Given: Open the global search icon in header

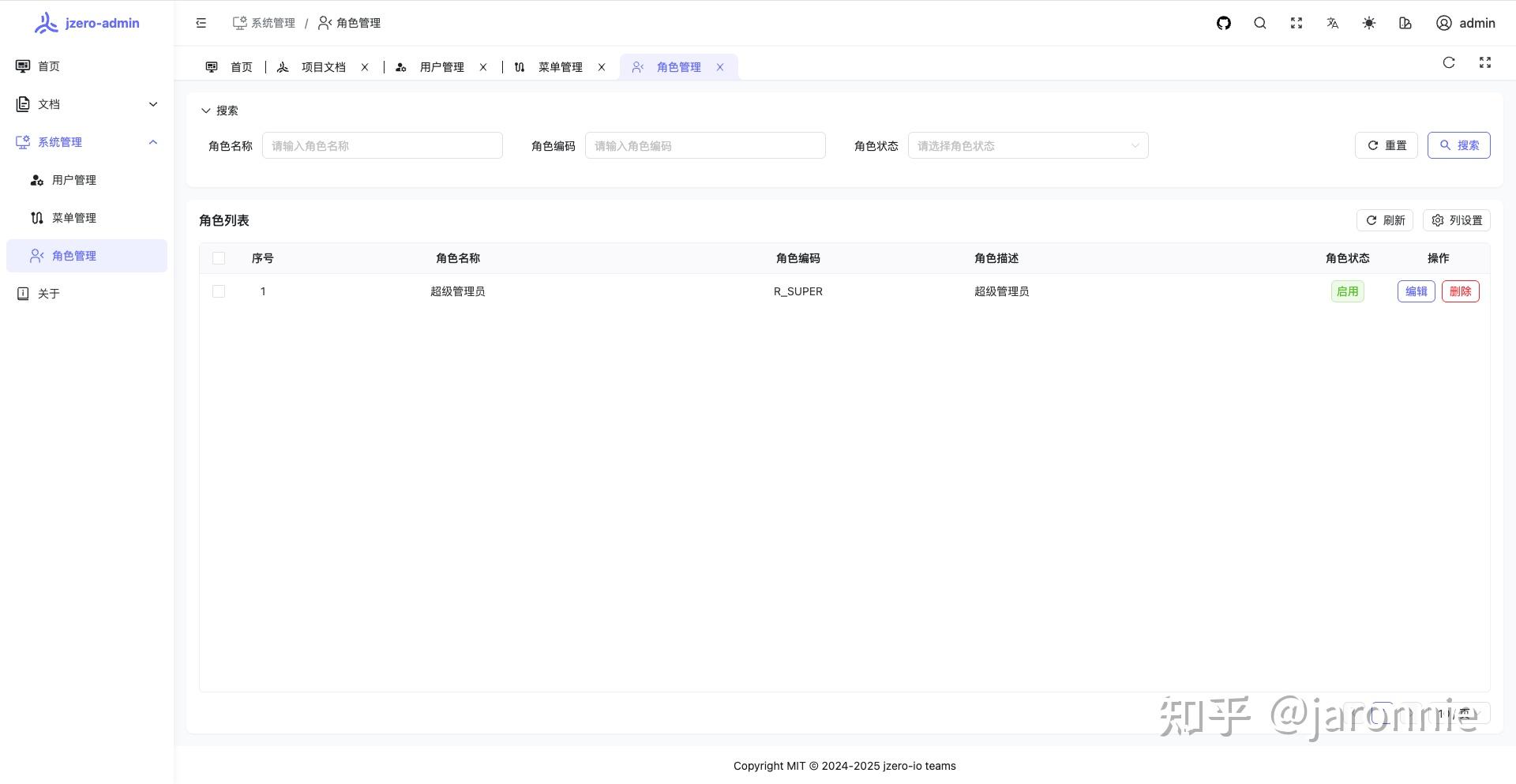Looking at the screenshot, I should tap(1260, 23).
